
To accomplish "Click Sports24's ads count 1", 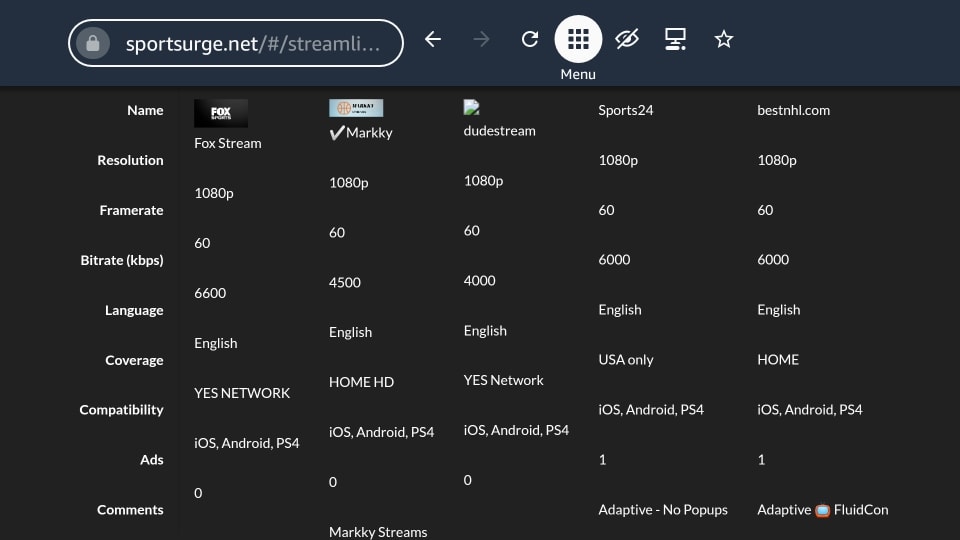I will [x=602, y=460].
